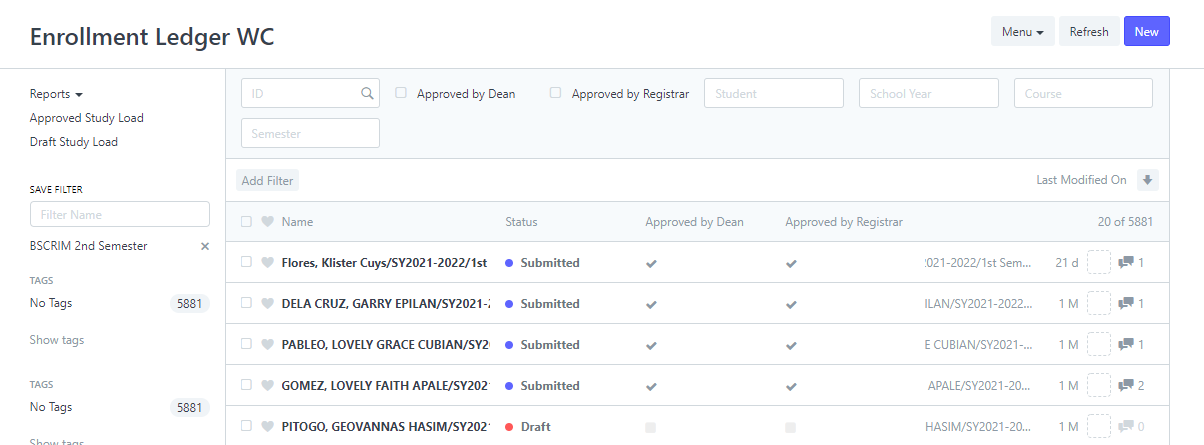Image resolution: width=1204 pixels, height=445 pixels.
Task: Click the Add Filter button
Action: (x=268, y=181)
